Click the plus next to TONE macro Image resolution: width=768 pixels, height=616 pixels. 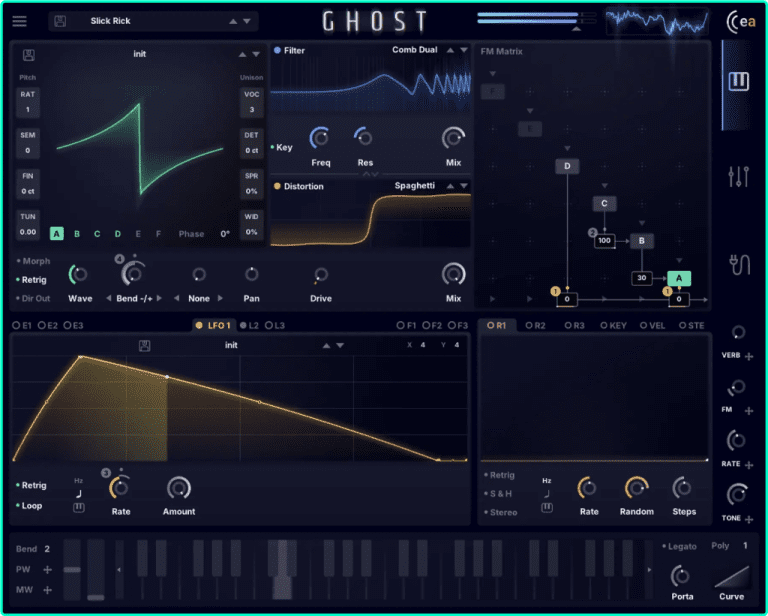click(749, 520)
